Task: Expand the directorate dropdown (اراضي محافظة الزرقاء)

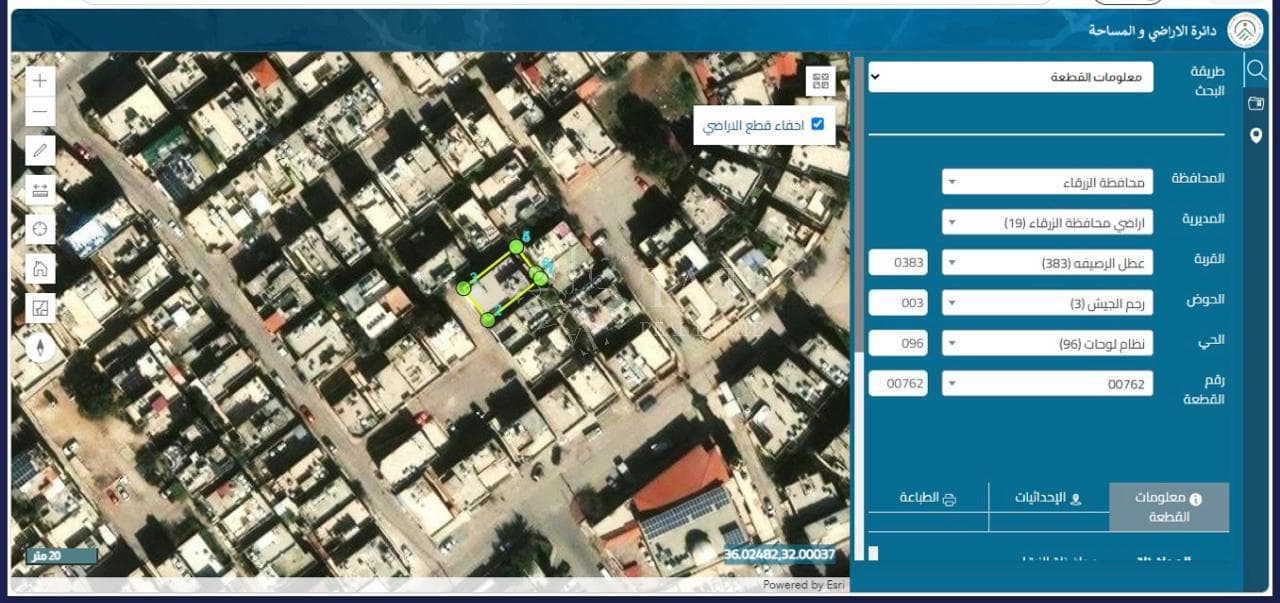Action: point(1047,222)
